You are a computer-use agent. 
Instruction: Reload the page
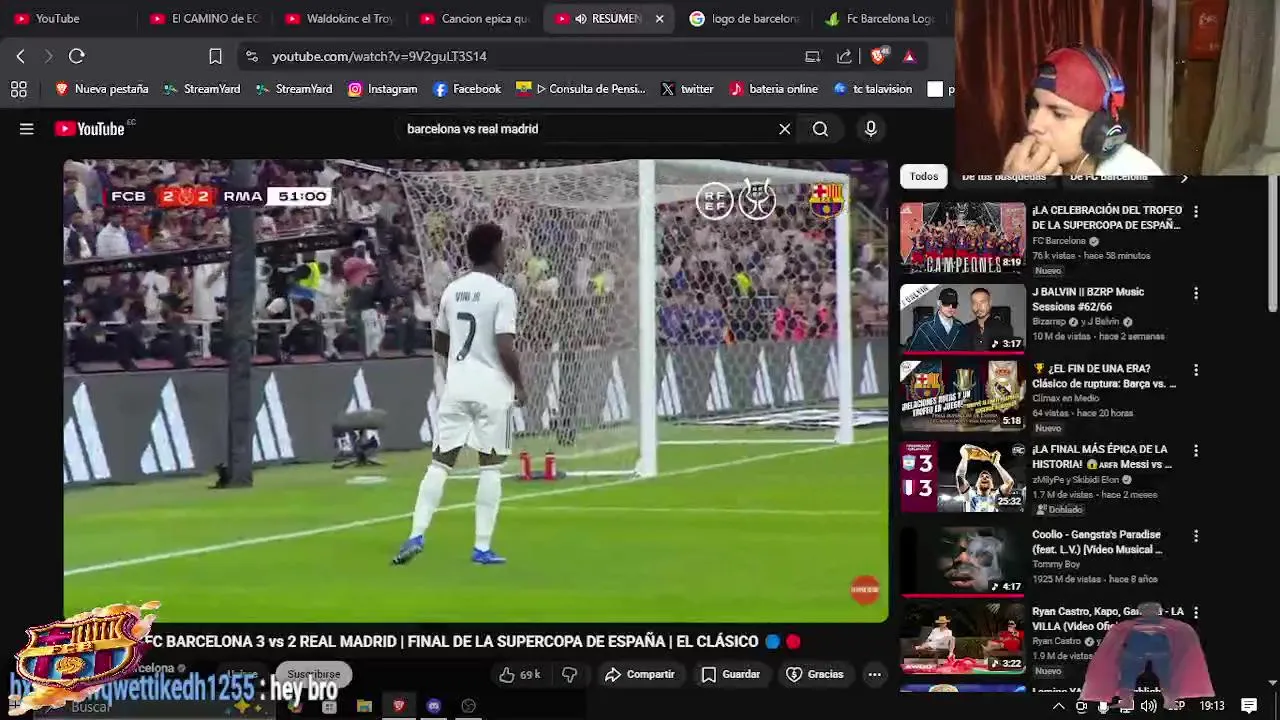77,57
